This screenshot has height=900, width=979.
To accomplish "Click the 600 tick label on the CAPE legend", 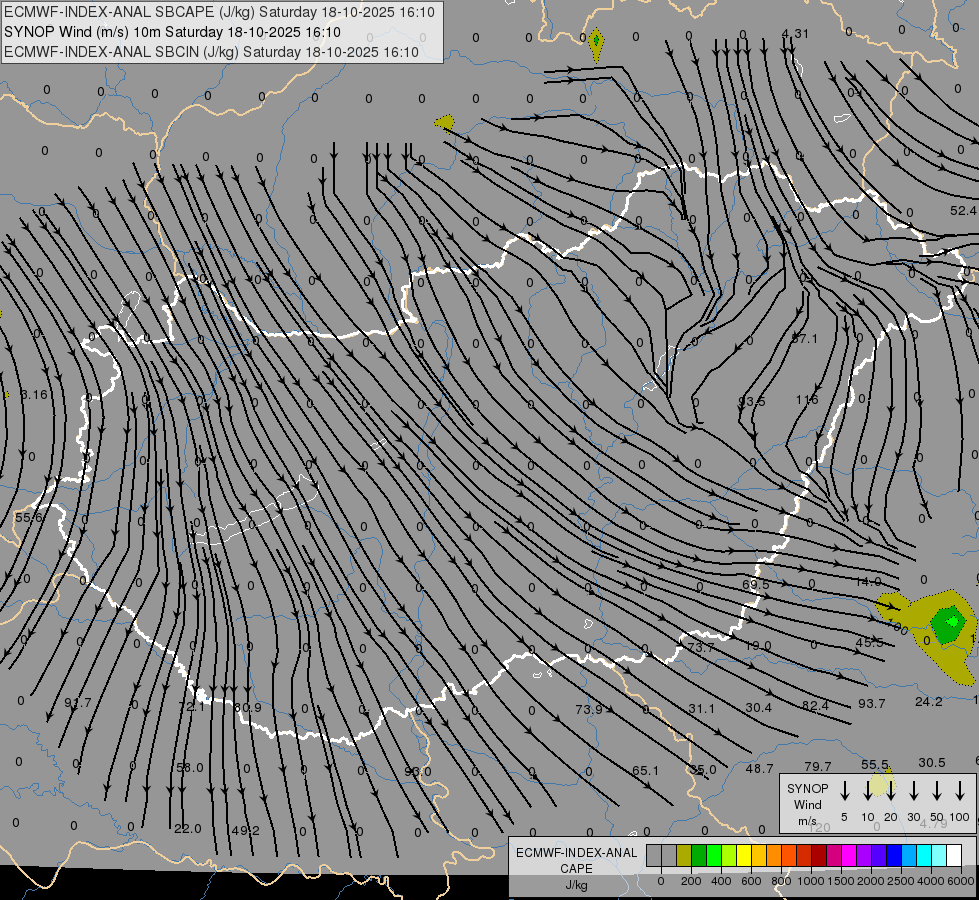I will pyautogui.click(x=751, y=881).
